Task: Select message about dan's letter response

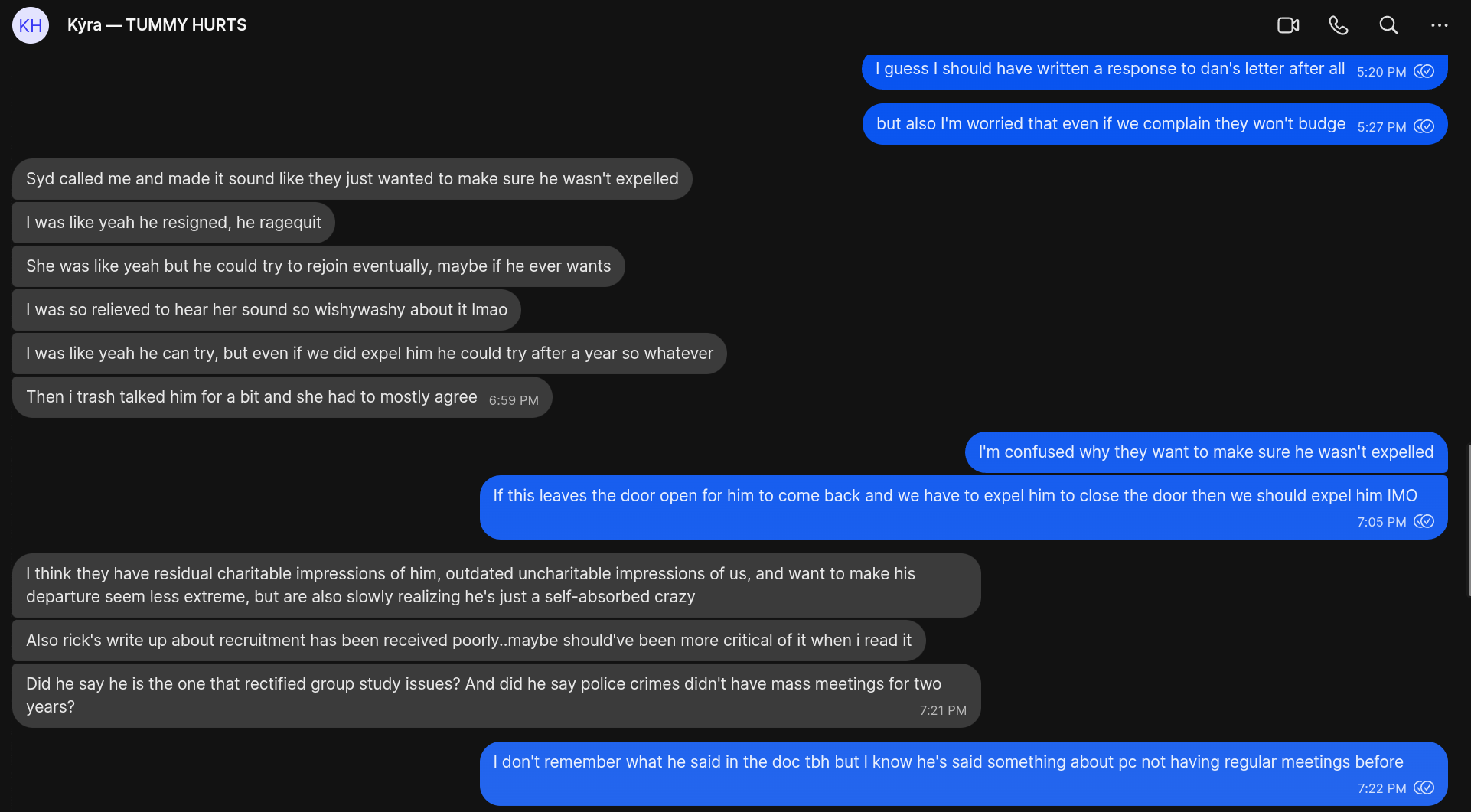Action: (x=1110, y=70)
